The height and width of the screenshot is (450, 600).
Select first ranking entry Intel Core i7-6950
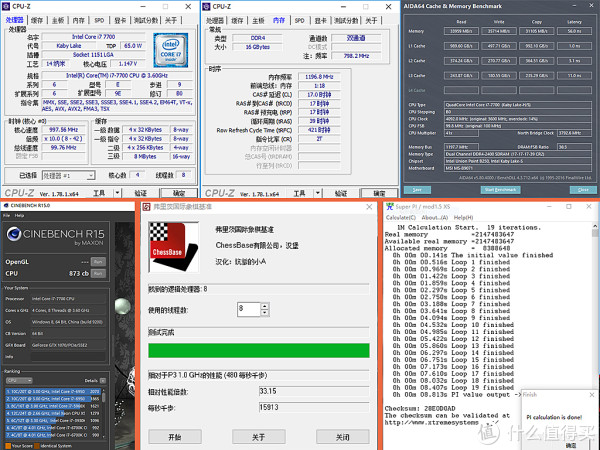point(53,391)
